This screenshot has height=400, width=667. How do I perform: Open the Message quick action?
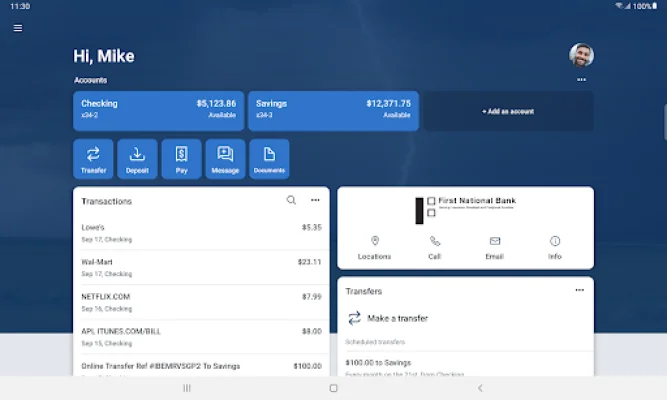pyautogui.click(x=225, y=159)
